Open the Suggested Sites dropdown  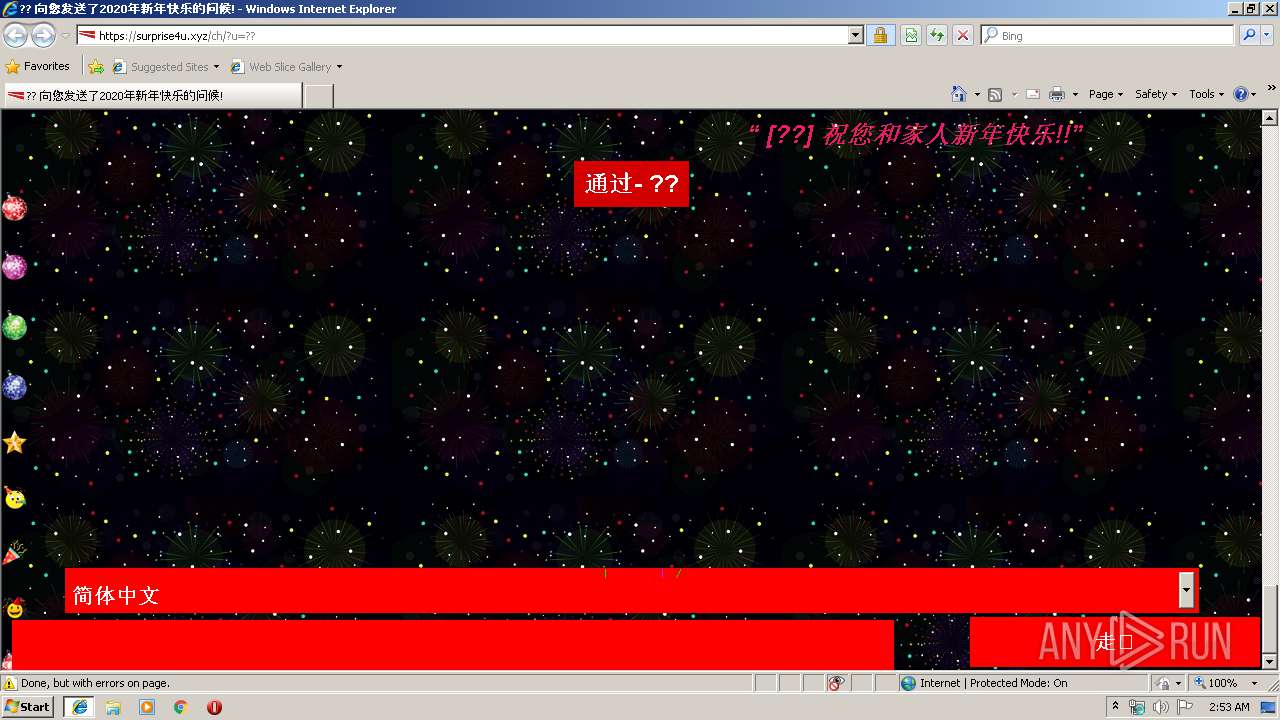pos(216,67)
